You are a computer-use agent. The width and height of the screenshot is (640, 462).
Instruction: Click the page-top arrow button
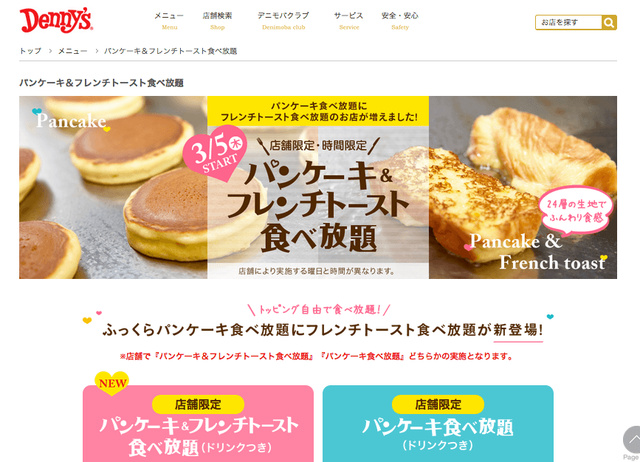click(632, 440)
